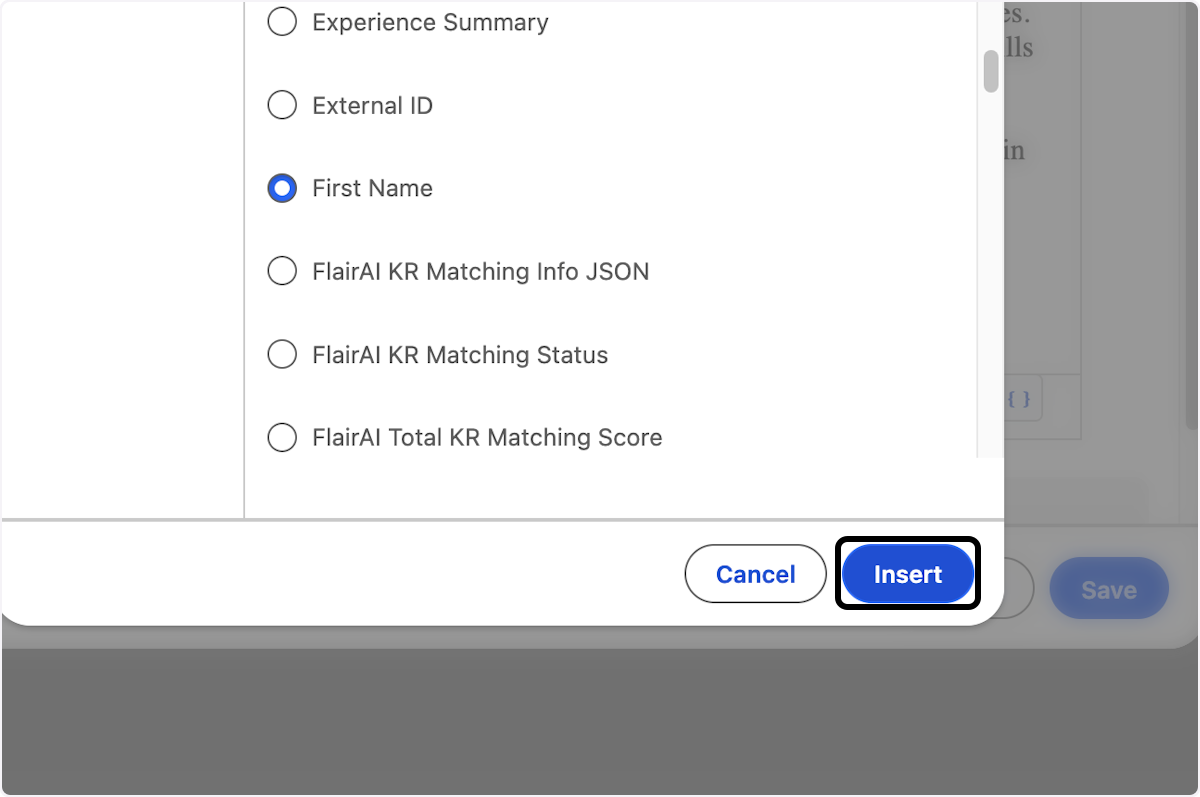Choose the External ID radio option
The width and height of the screenshot is (1200, 797).
pos(282,105)
